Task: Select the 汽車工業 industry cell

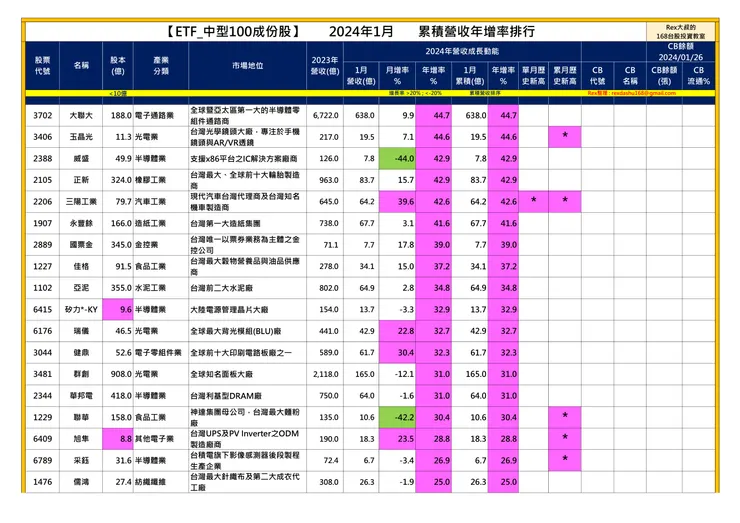Action: click(x=161, y=202)
